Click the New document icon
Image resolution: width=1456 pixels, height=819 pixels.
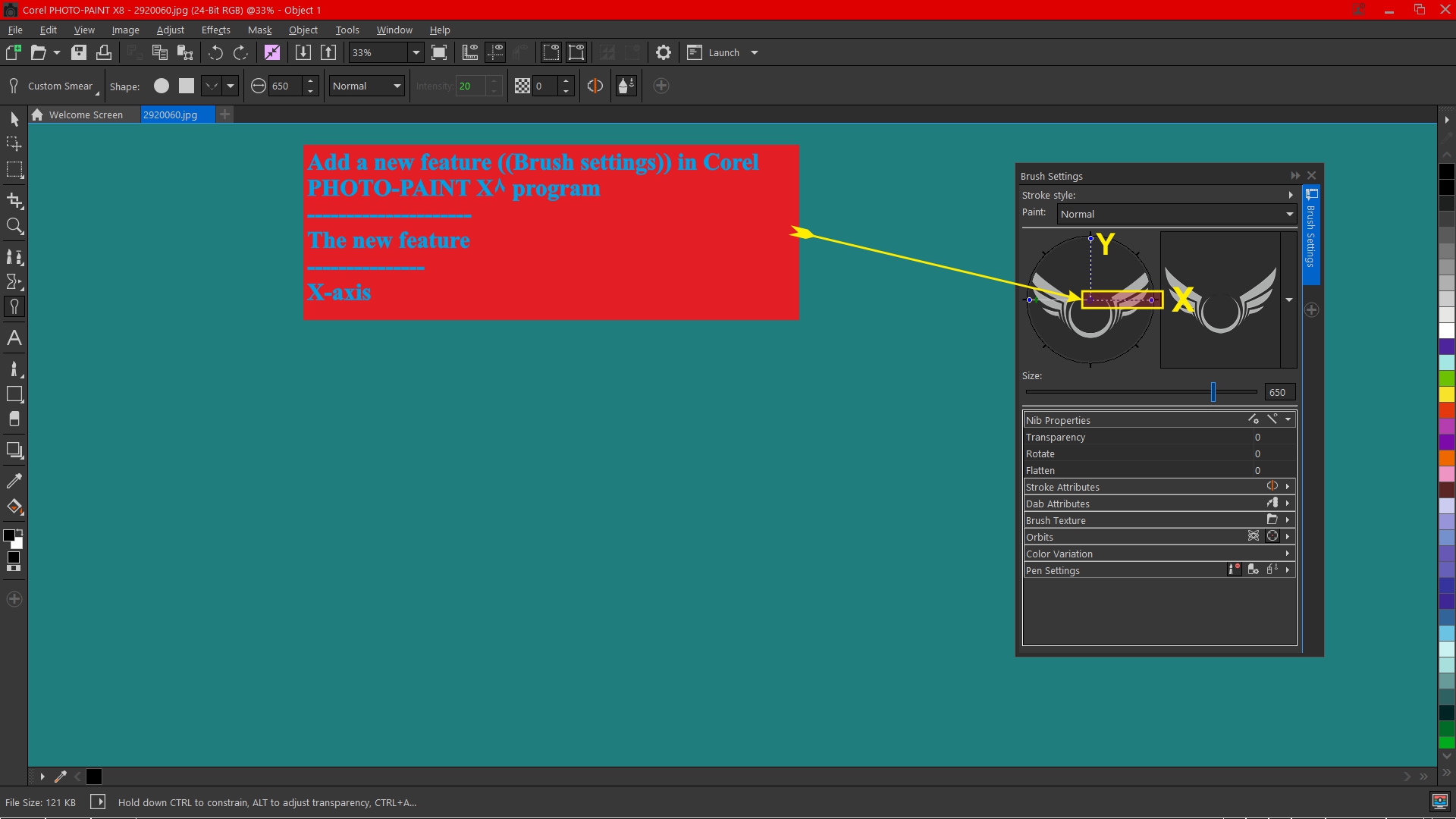[13, 52]
